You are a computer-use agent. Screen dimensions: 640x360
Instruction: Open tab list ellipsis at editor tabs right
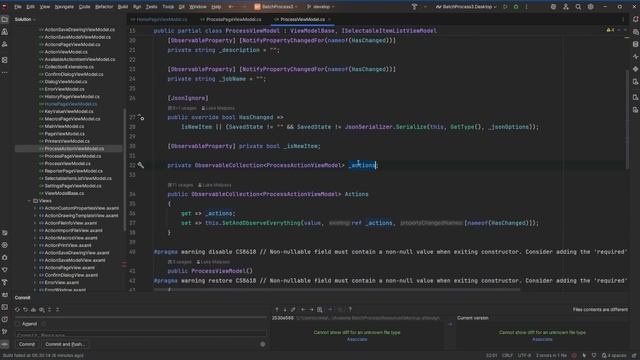coord(623,19)
